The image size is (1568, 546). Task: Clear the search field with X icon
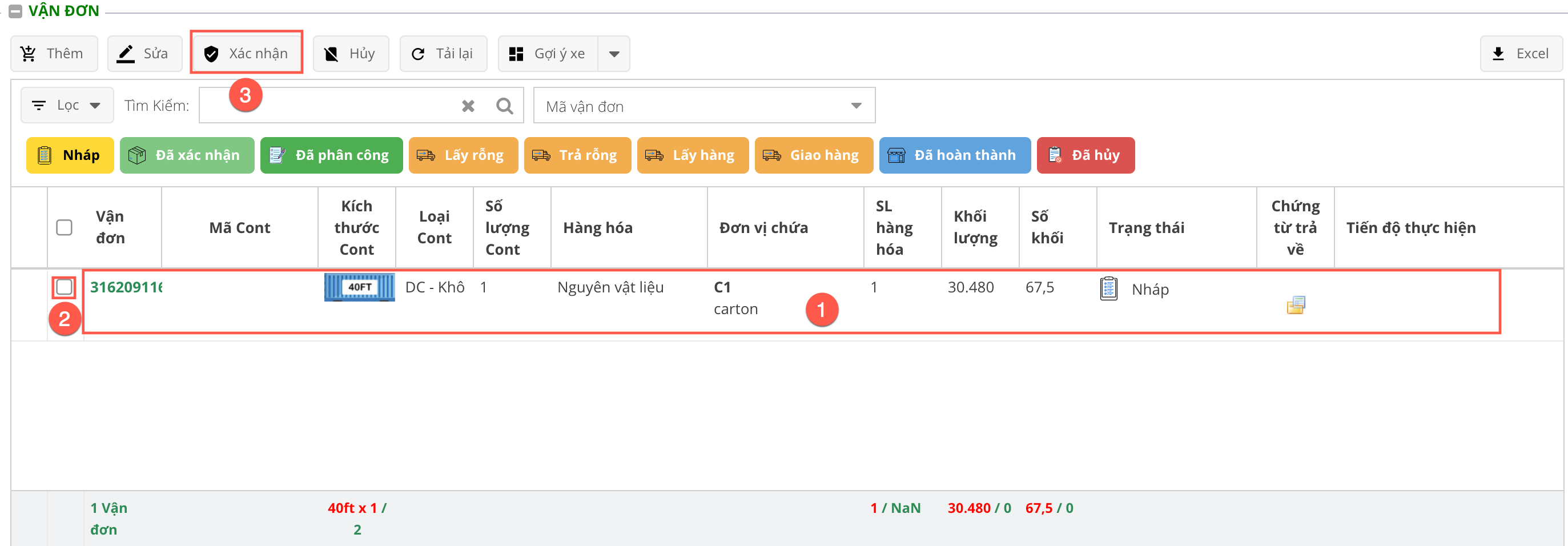[468, 106]
